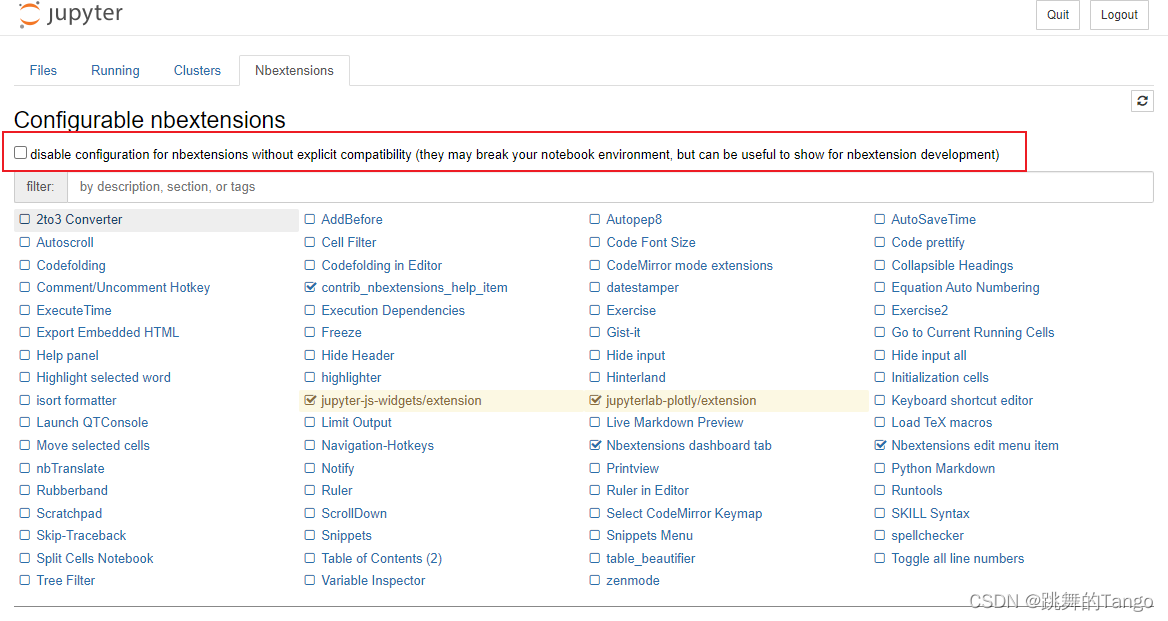
Task: Select the Comment/Uncomment Hotkey extension
Action: coord(123,287)
